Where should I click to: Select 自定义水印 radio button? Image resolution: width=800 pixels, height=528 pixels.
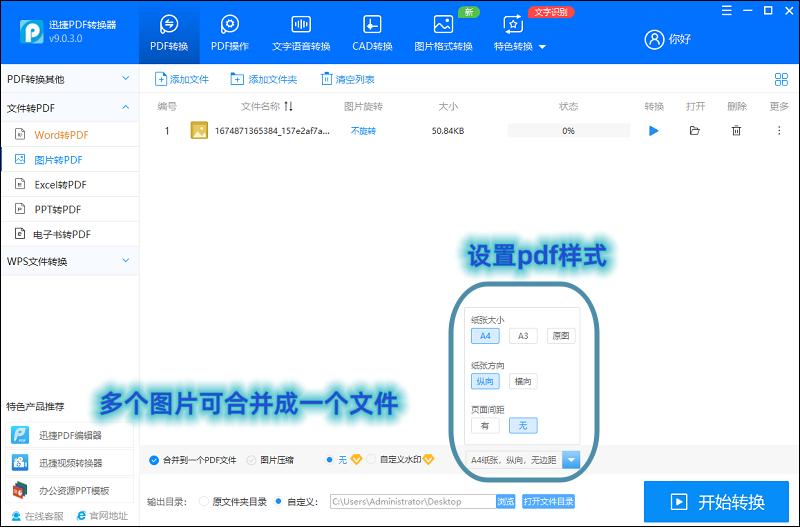click(x=371, y=460)
